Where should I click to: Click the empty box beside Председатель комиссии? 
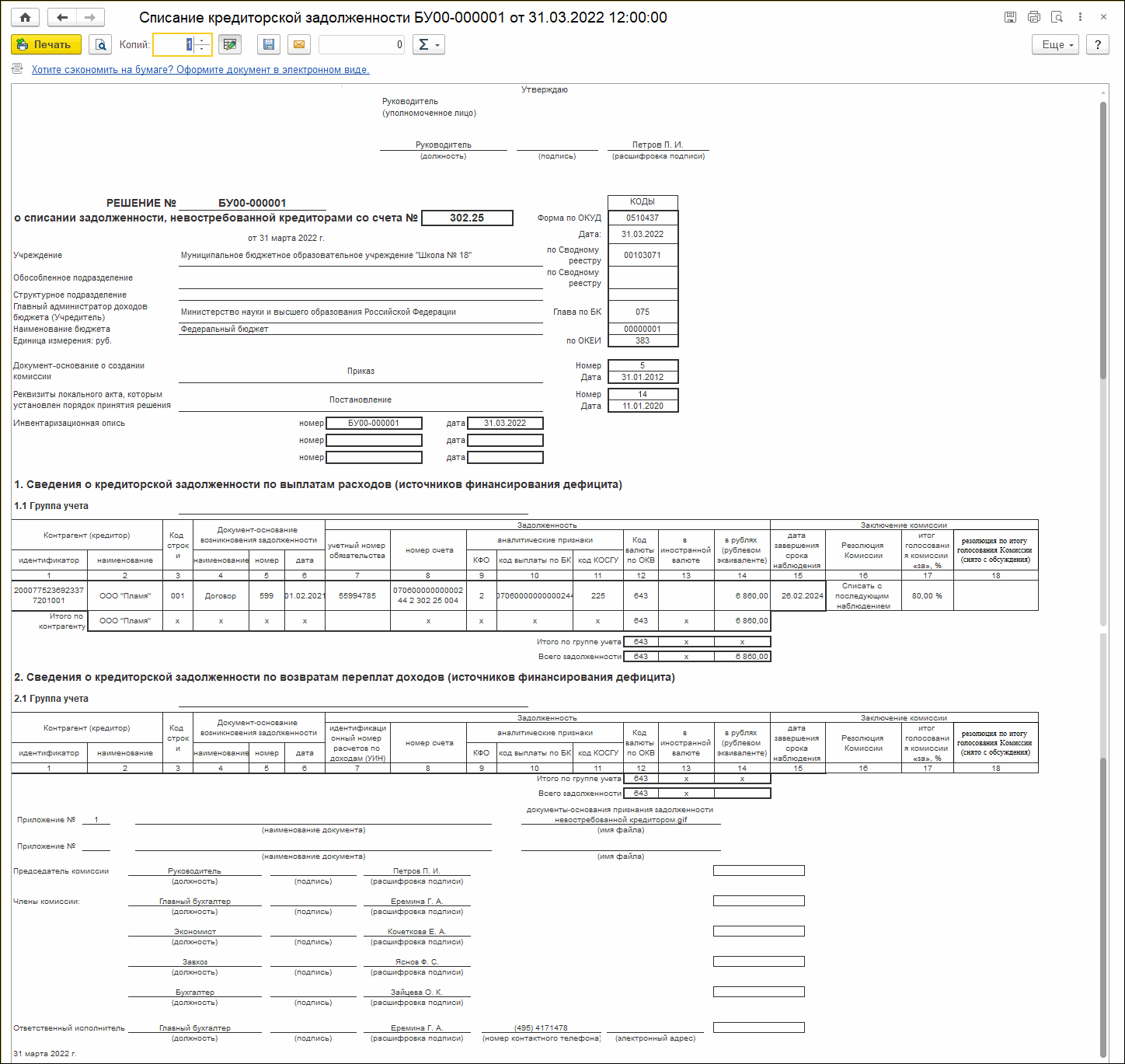click(759, 870)
